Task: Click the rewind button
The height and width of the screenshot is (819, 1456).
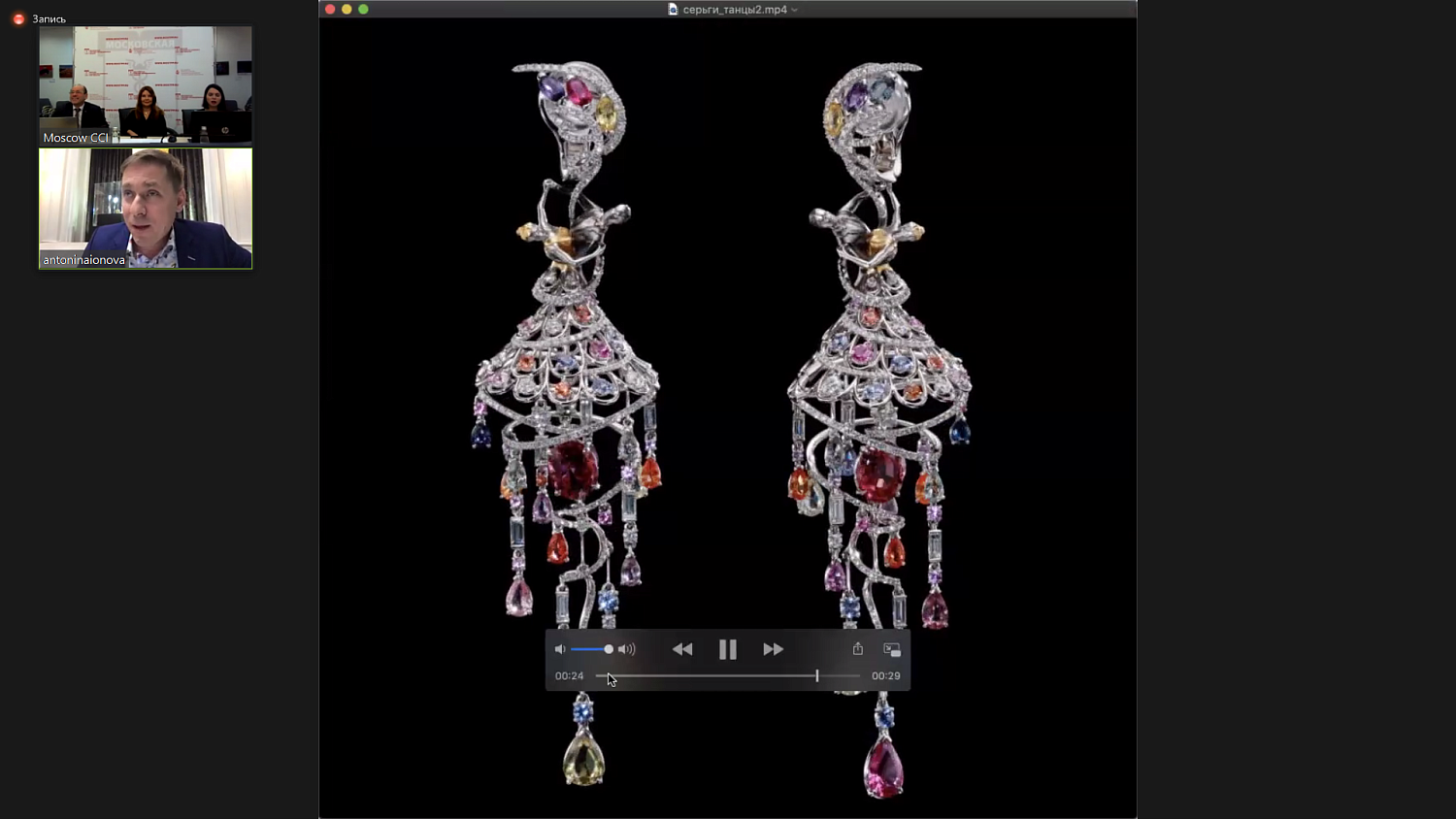Action: tap(682, 649)
